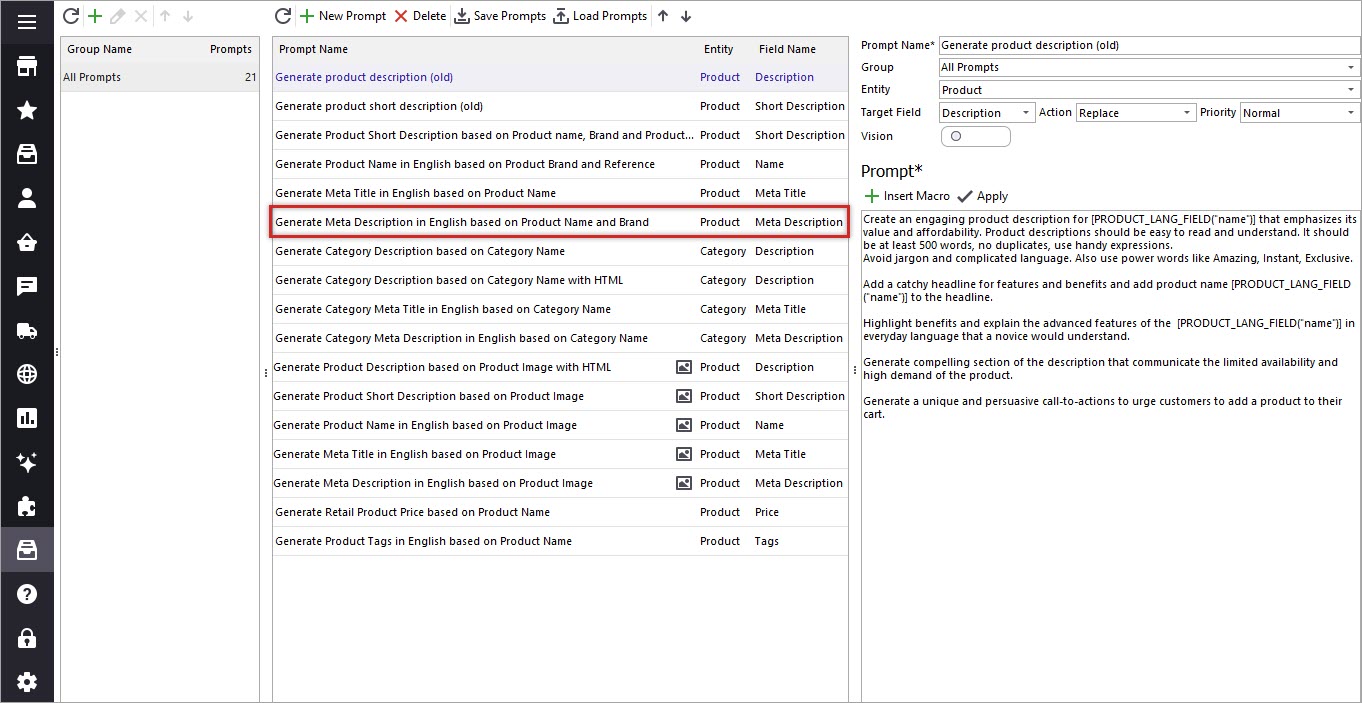Open the reports chart icon in the sidebar
This screenshot has width=1362, height=703.
point(27,418)
